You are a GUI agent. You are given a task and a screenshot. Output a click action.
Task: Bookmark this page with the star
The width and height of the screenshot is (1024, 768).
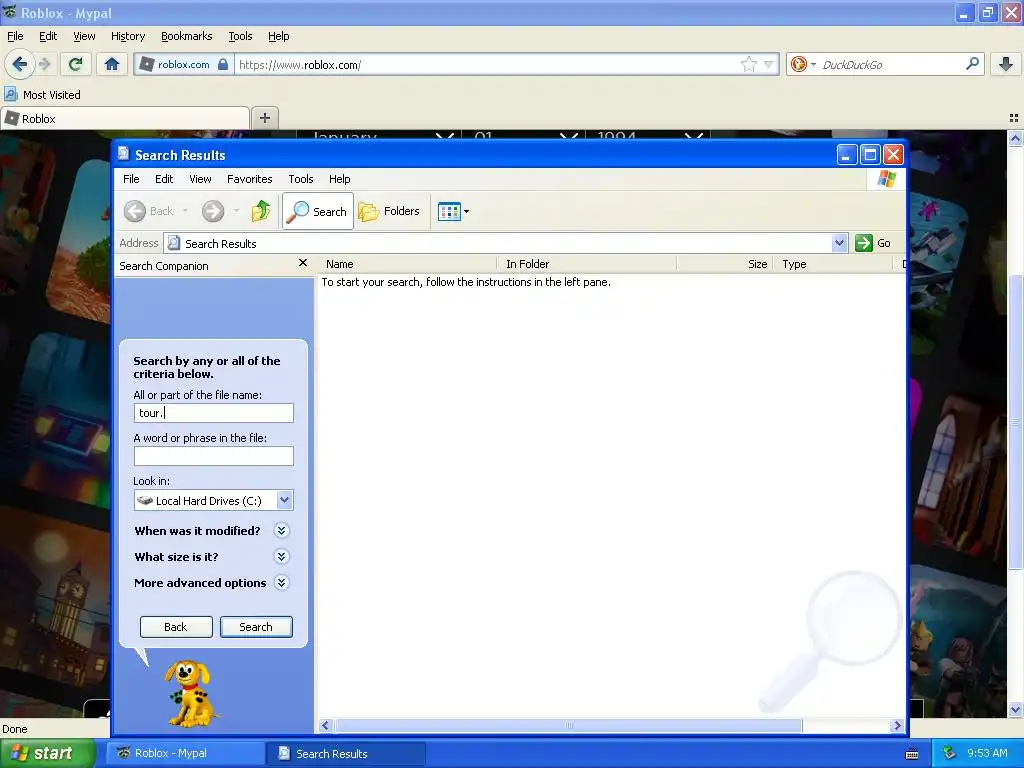pyautogui.click(x=748, y=64)
